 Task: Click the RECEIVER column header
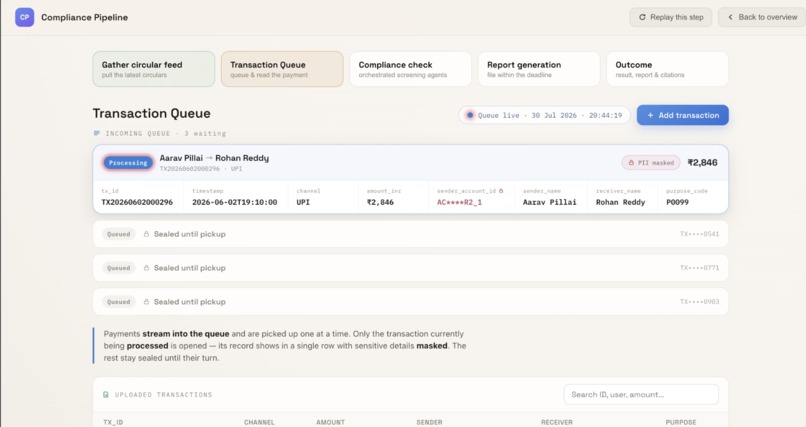pyautogui.click(x=557, y=422)
